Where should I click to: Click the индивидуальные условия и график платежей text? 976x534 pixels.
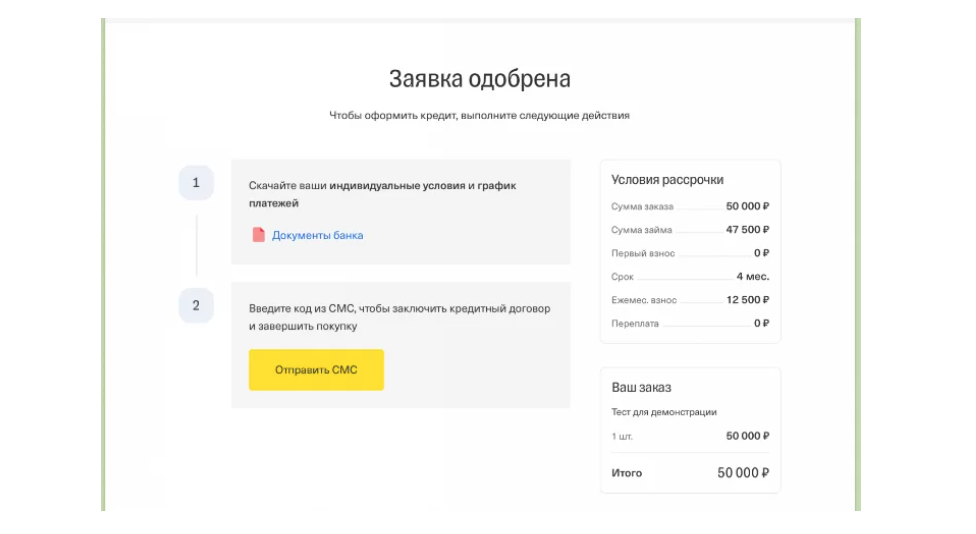coord(382,194)
